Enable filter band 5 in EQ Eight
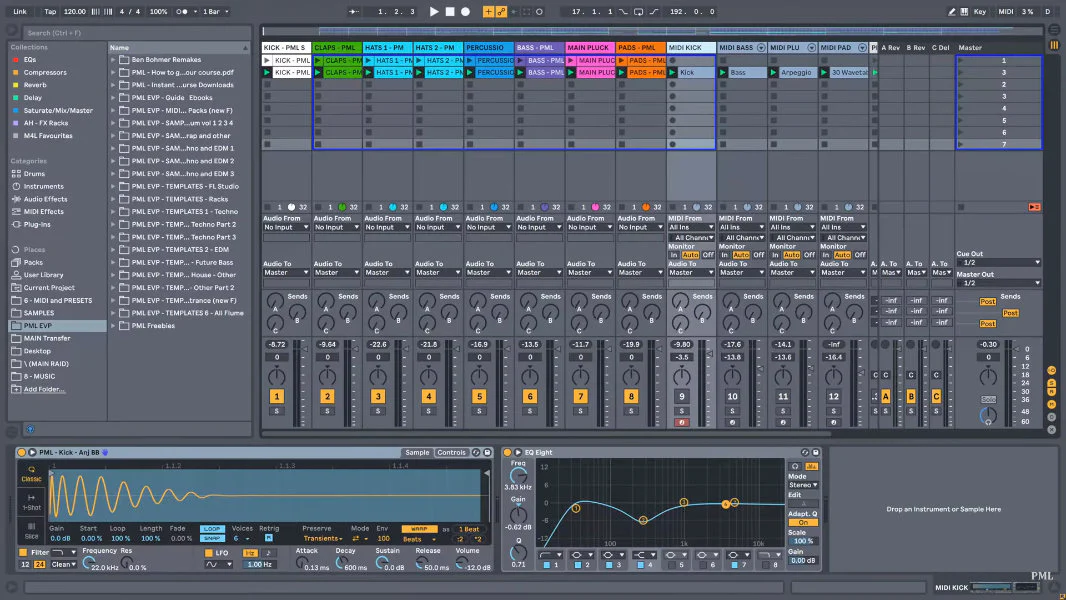The image size is (1066, 600). pyautogui.click(x=672, y=565)
